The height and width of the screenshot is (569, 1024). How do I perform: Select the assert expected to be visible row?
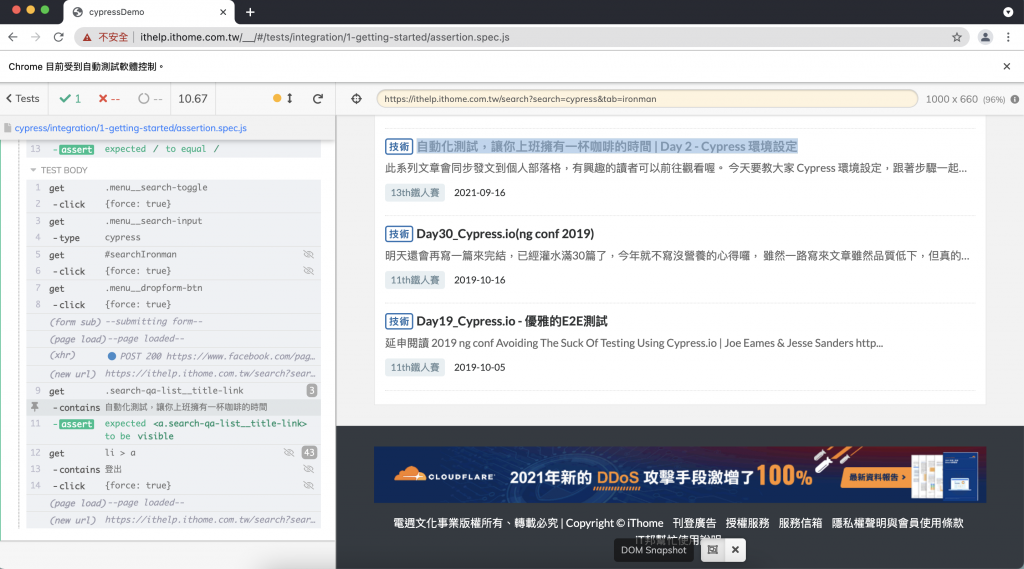pos(174,430)
